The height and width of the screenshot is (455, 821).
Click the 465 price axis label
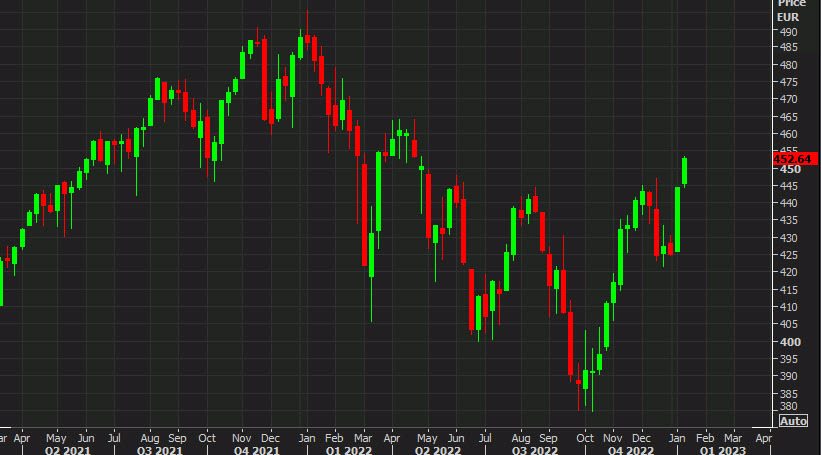[789, 117]
